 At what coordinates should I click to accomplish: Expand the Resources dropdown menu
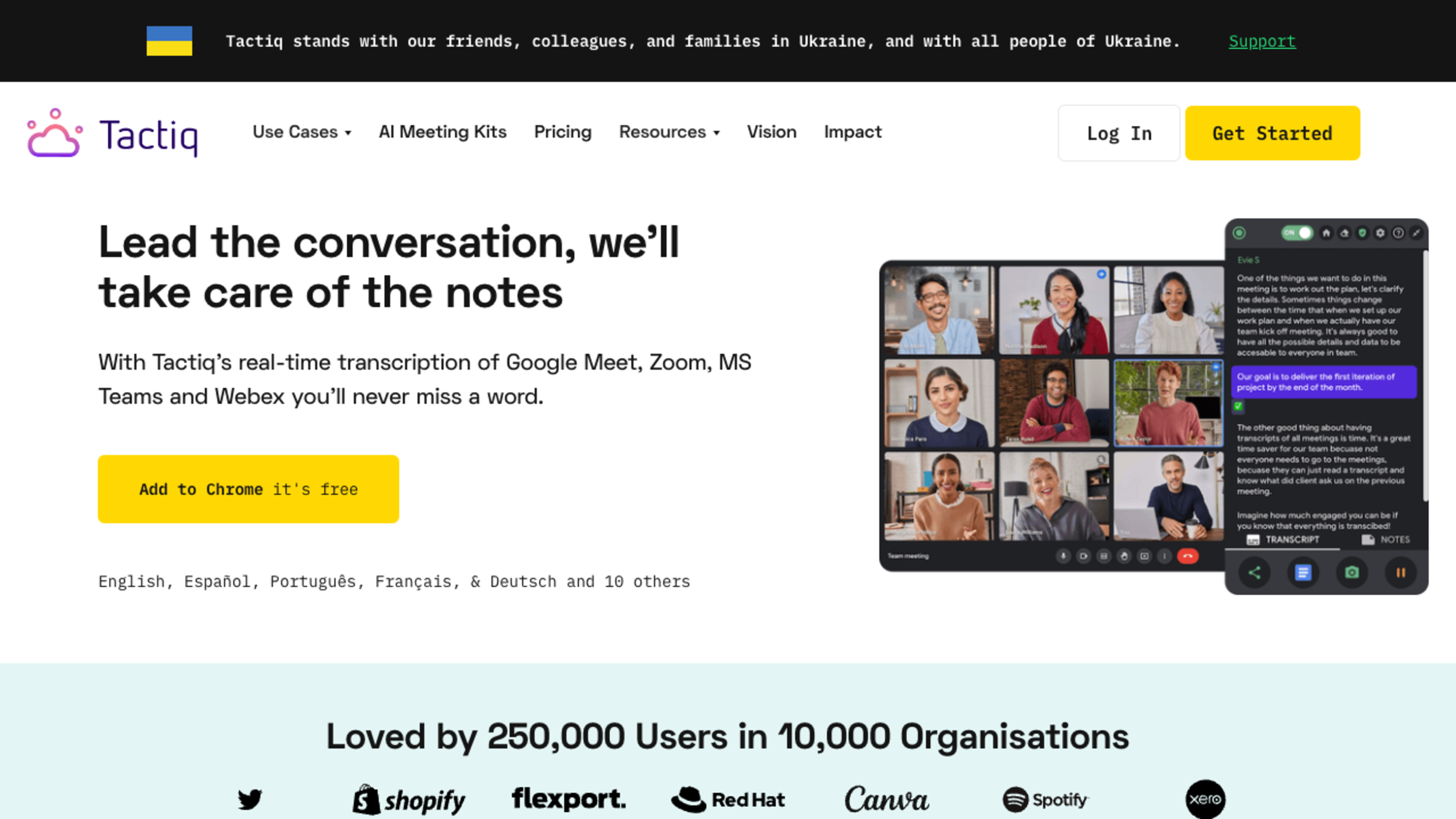tap(668, 132)
